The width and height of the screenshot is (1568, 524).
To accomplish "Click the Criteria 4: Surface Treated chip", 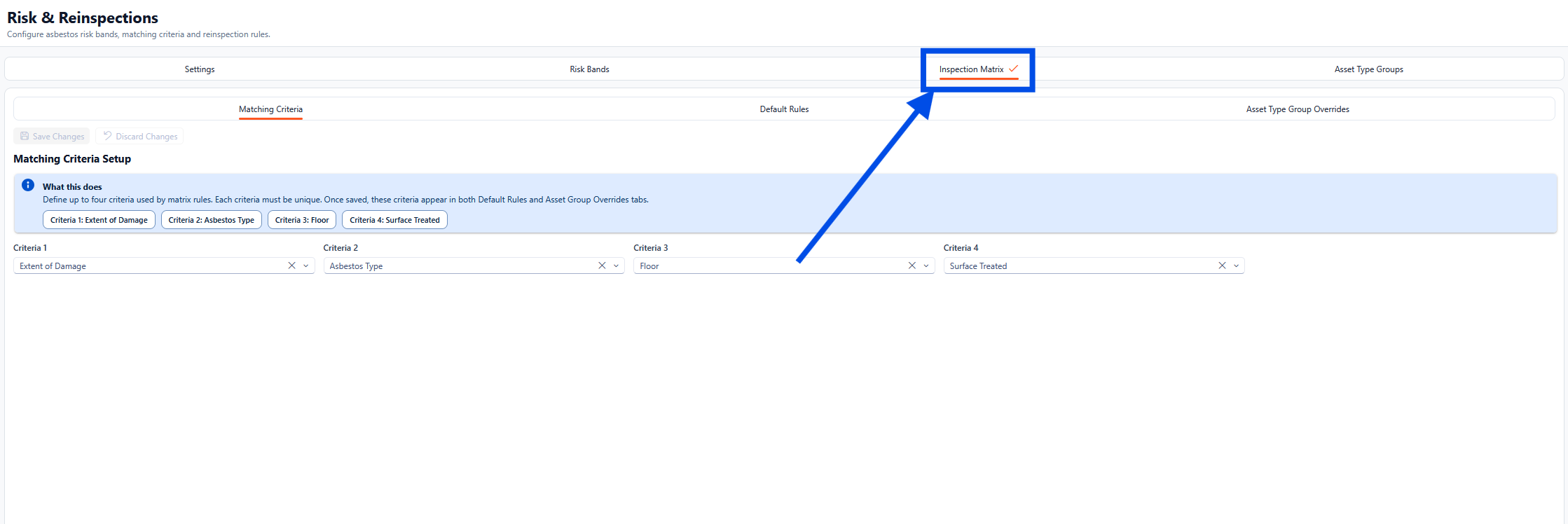I will (x=394, y=220).
